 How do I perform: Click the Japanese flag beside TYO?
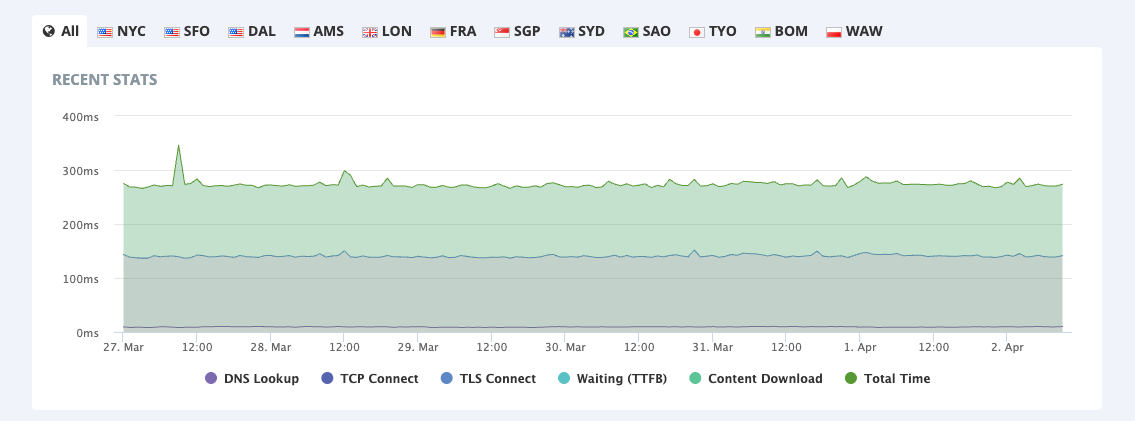[697, 32]
